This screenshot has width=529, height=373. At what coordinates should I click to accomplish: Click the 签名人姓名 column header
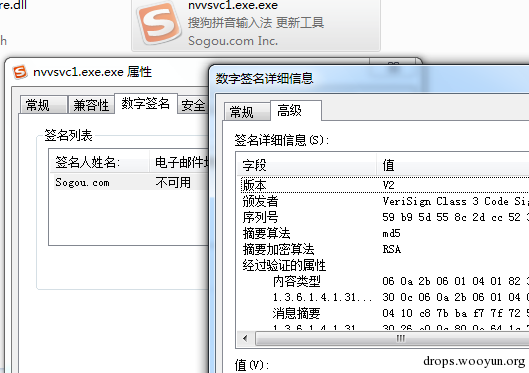pyautogui.click(x=99, y=163)
